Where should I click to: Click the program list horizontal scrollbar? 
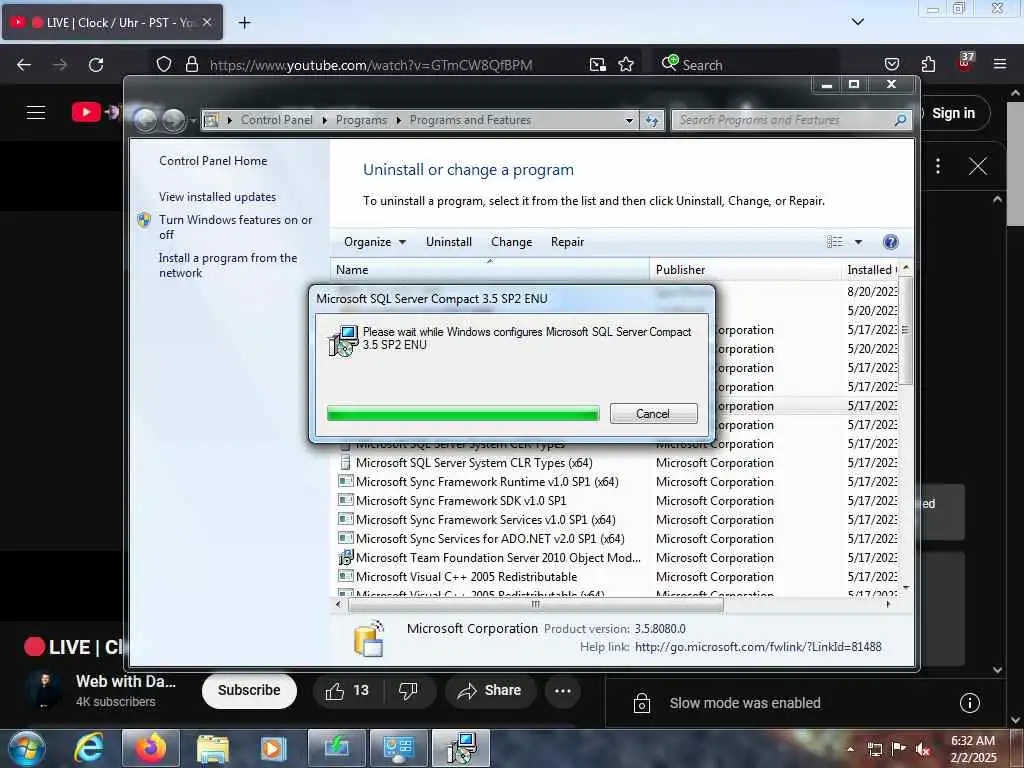(x=536, y=605)
